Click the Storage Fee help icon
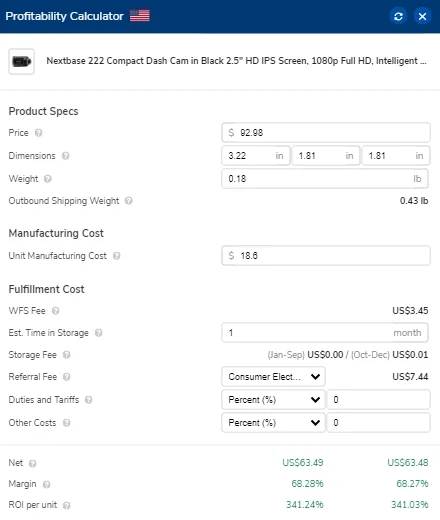The image size is (440, 520). (x=67, y=355)
